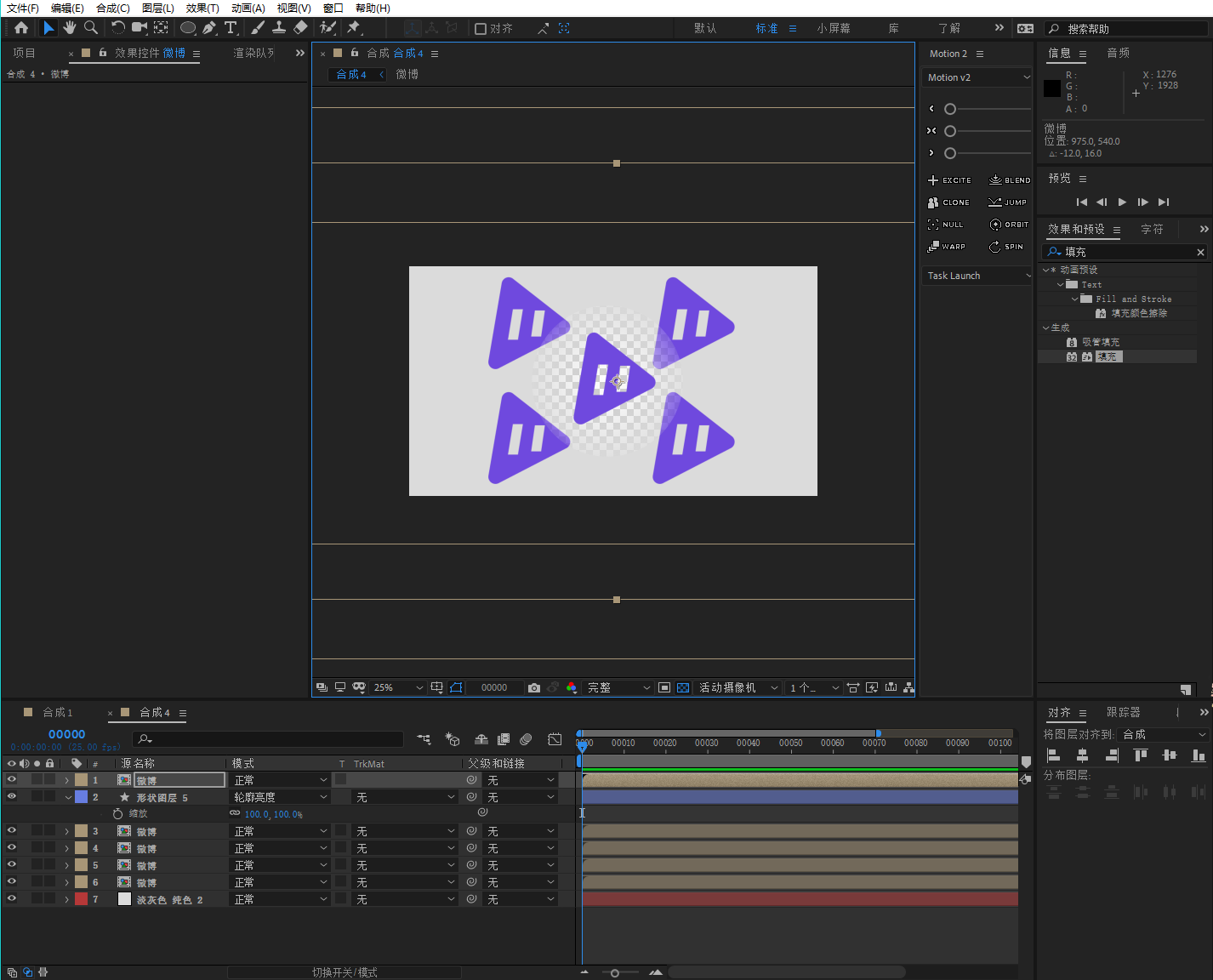Image resolution: width=1213 pixels, height=980 pixels.
Task: Select the Eraser tool
Action: click(x=300, y=28)
